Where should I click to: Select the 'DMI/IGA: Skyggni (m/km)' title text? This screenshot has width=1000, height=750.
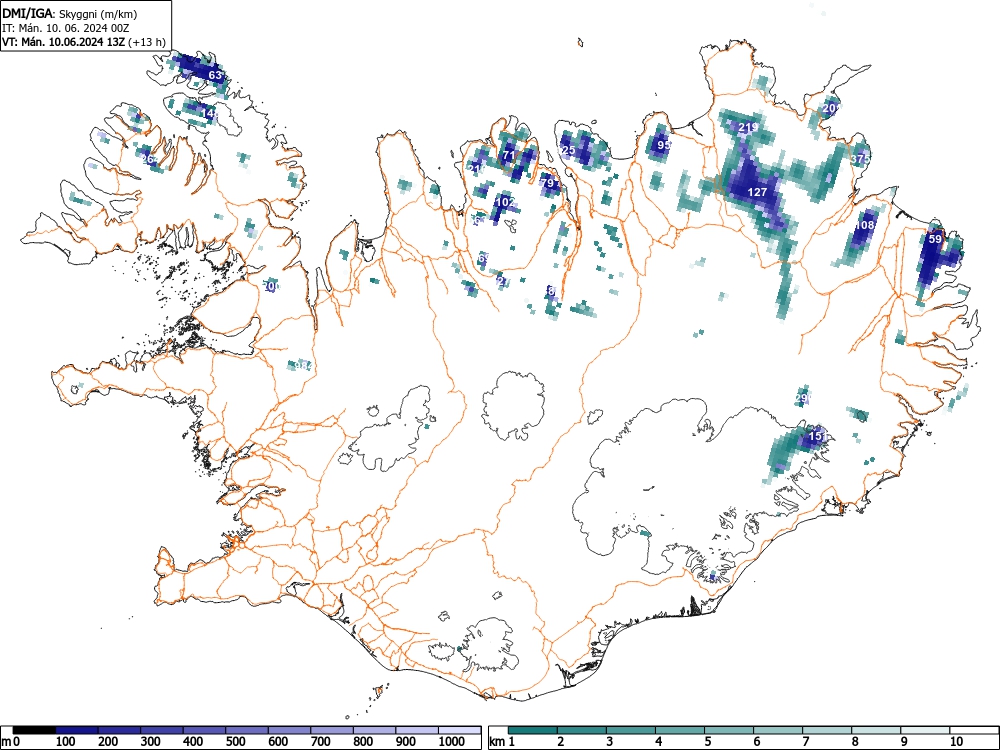pos(70,13)
